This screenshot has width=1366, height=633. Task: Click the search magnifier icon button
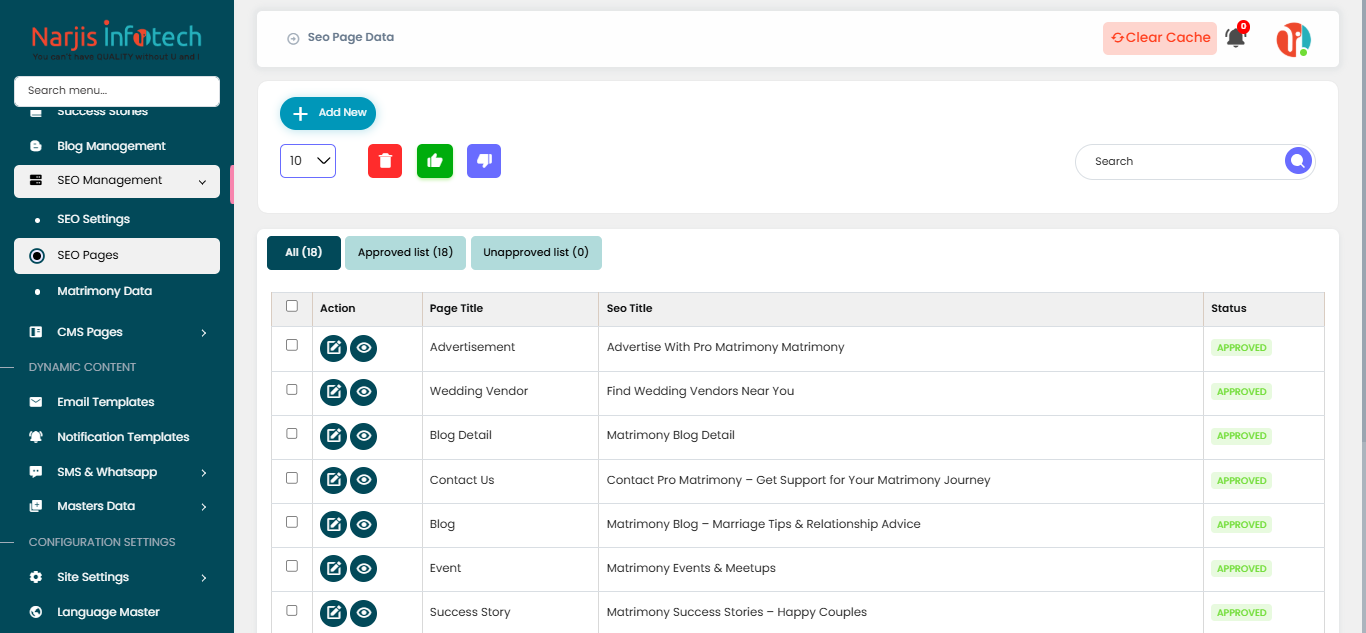[1298, 161]
